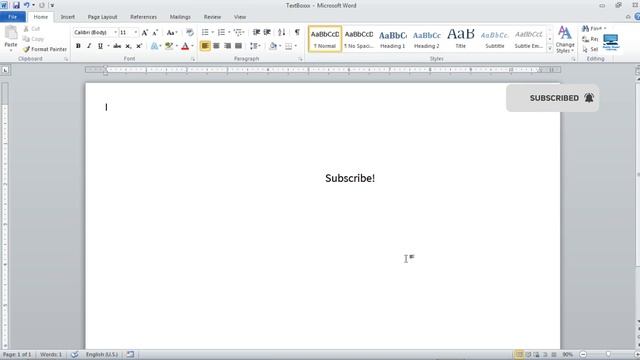Viewport: 640px width, 360px height.
Task: Toggle Strikethrough formatting
Action: click(117, 46)
